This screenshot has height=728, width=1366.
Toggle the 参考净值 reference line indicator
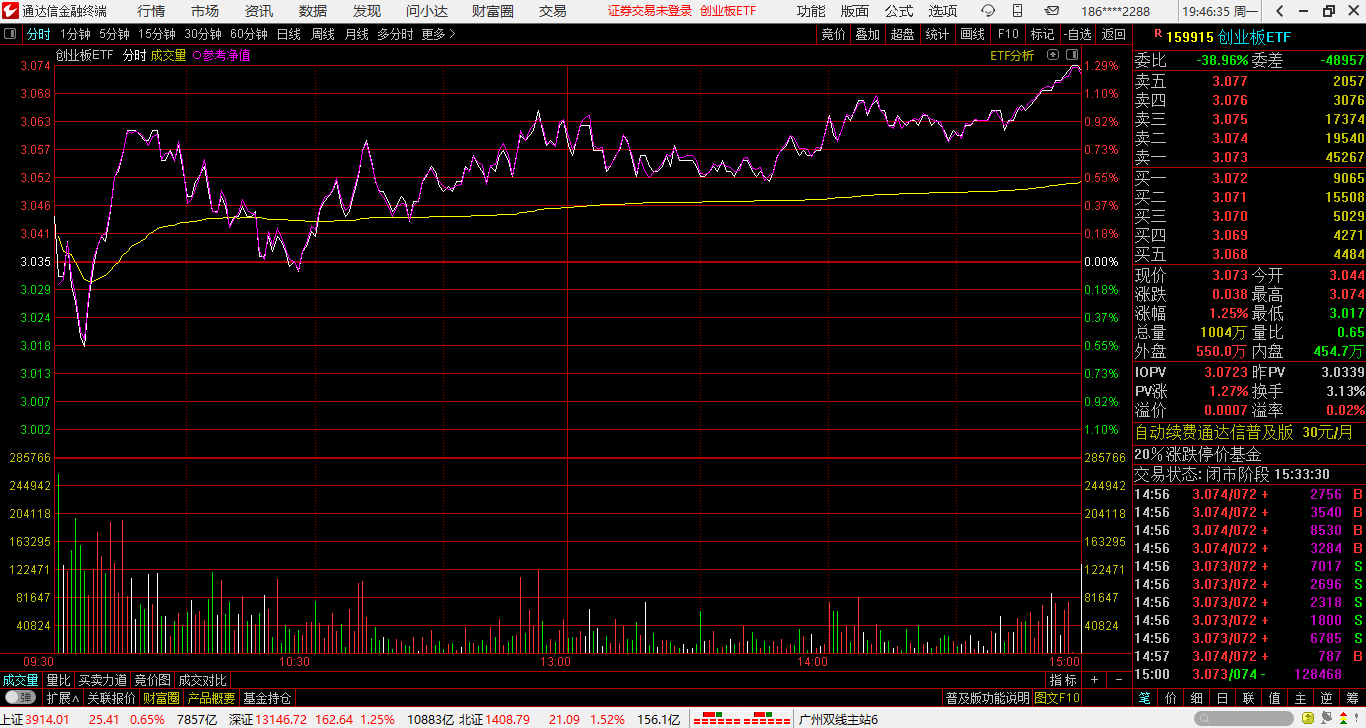(221, 56)
